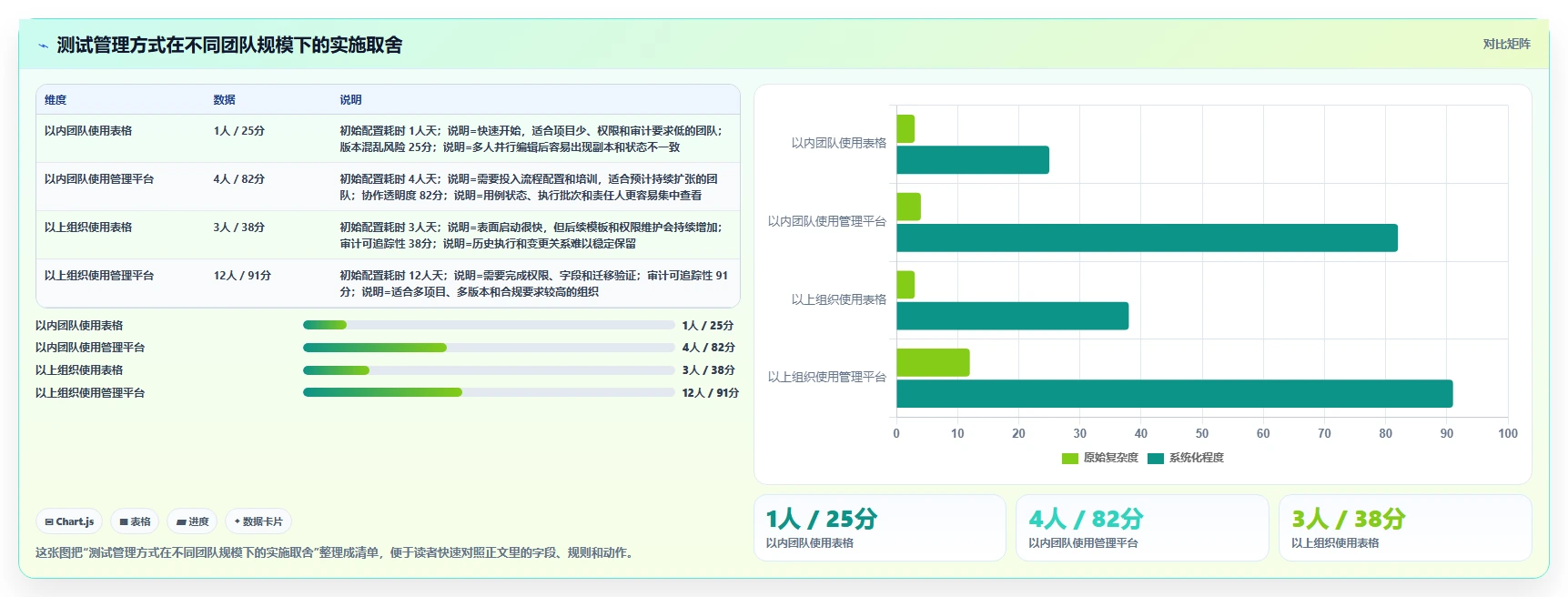Screen dimensions: 1568x597
Task: Click the green bar for 以内团队使用管理平台 in chart
Action: [x=909, y=207]
